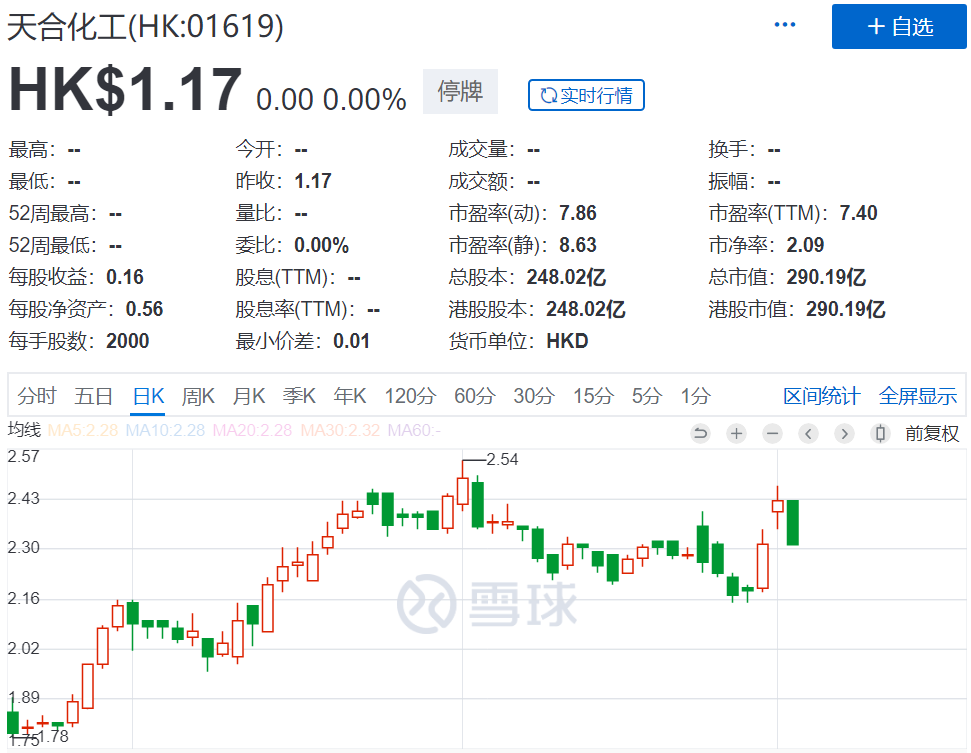Click the last green candlestick on chart
This screenshot has height=753, width=971.
coord(793,522)
